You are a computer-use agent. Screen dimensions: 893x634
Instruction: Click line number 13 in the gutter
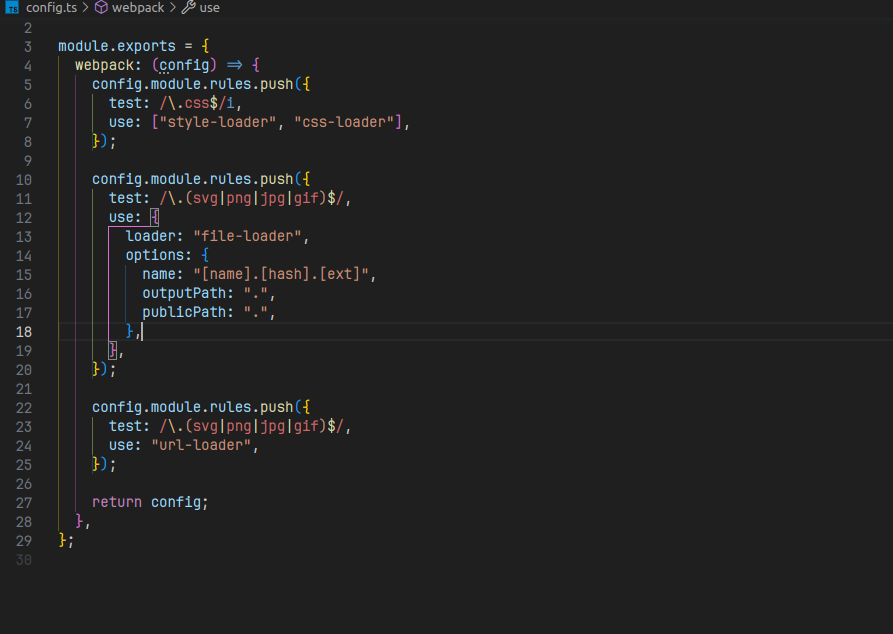[x=24, y=236]
